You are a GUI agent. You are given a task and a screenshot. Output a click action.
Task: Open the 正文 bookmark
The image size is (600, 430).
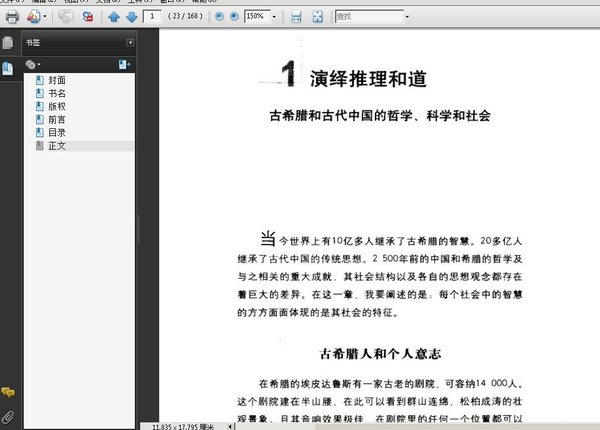pyautogui.click(x=56, y=146)
